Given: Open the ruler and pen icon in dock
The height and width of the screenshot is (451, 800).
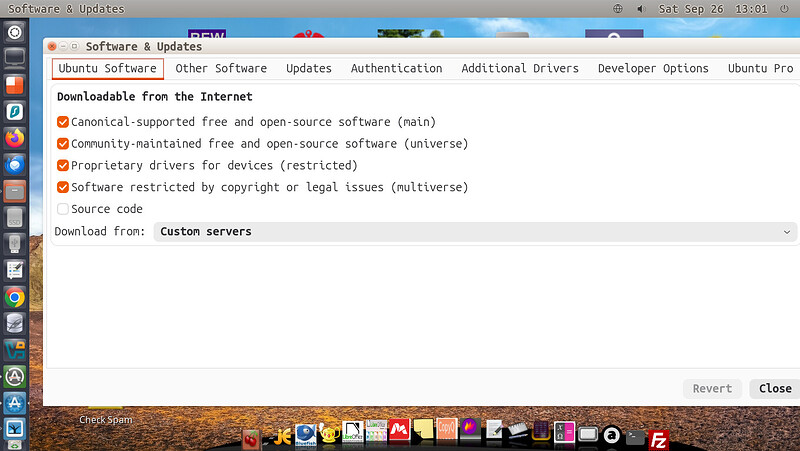Looking at the screenshot, I should [x=517, y=430].
